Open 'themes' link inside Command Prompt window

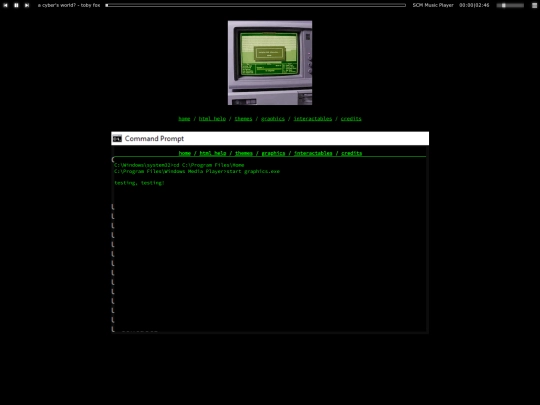click(244, 153)
